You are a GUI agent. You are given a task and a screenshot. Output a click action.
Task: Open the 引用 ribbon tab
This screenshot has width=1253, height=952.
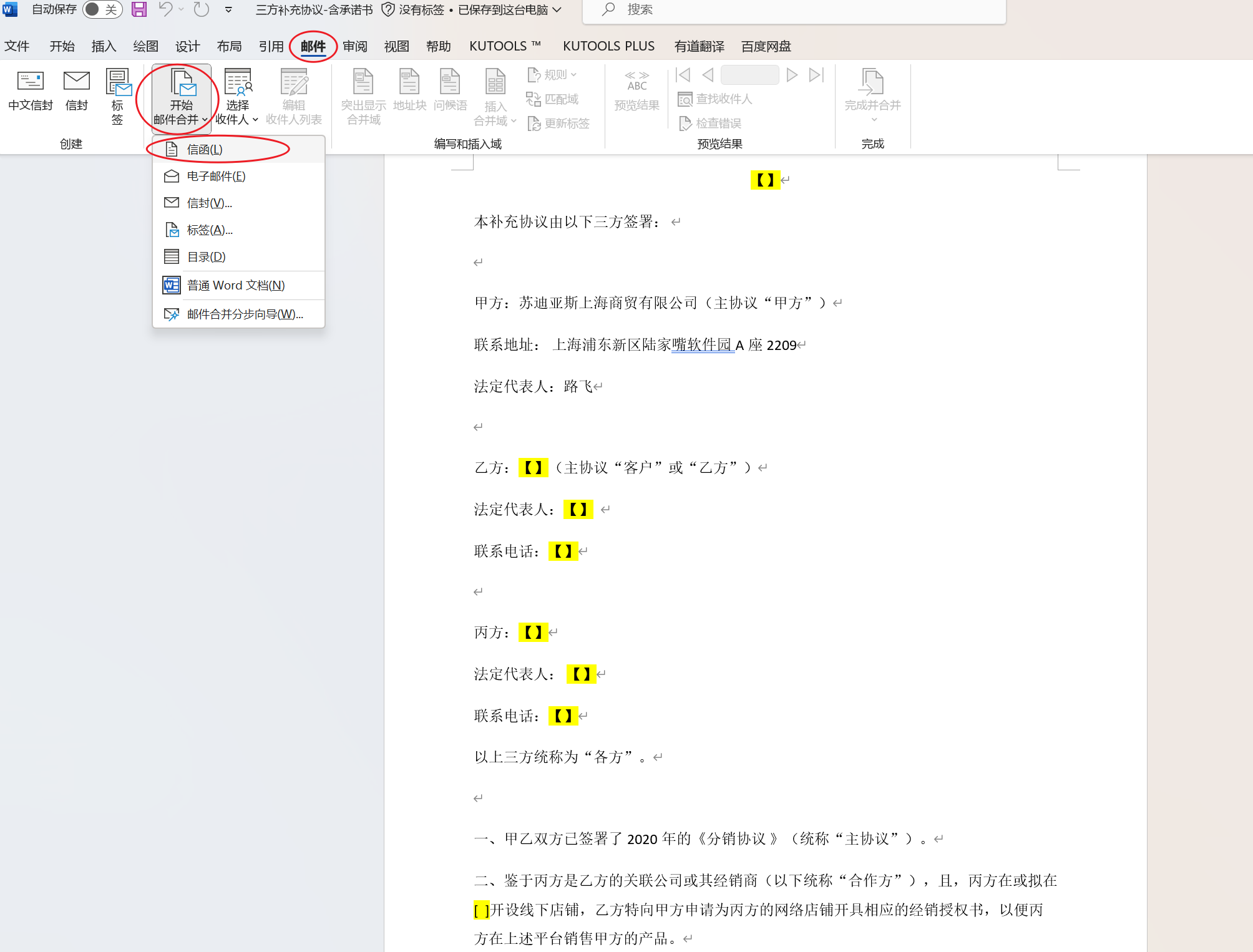[x=271, y=46]
